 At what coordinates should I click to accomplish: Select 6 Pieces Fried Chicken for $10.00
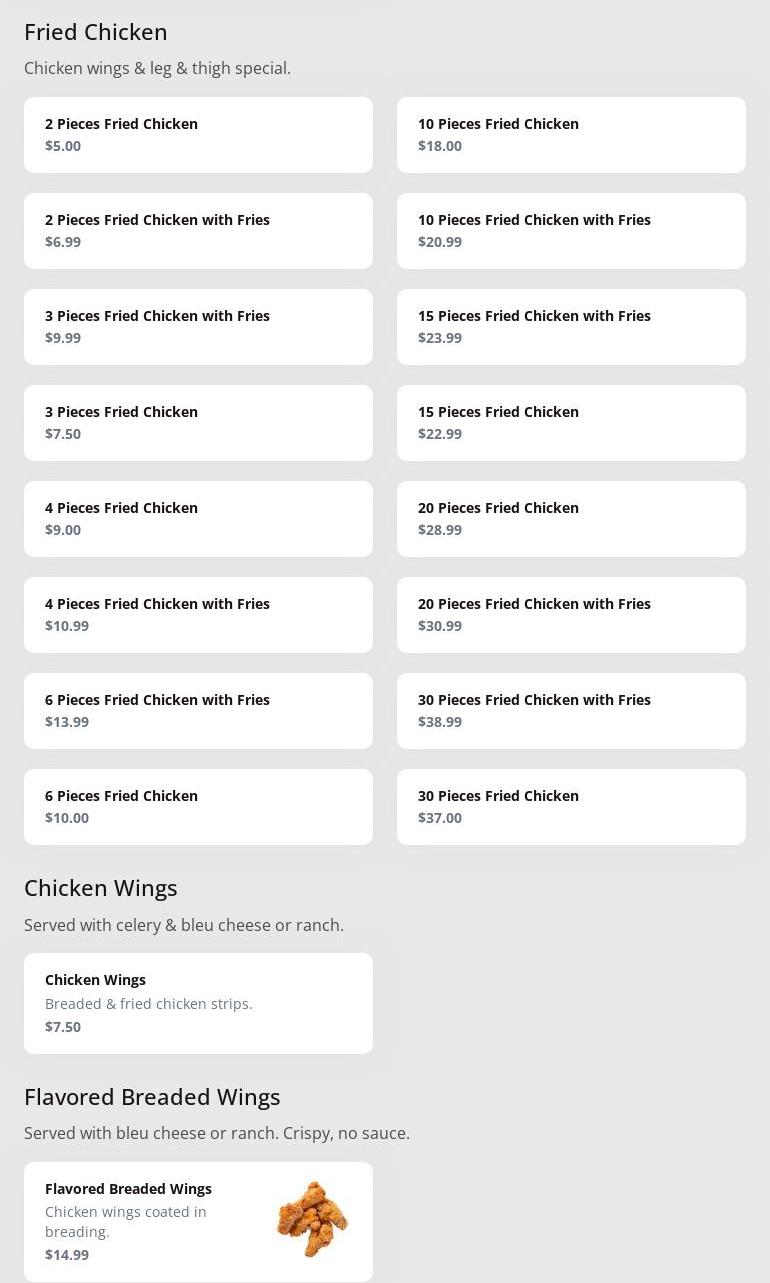coord(198,807)
